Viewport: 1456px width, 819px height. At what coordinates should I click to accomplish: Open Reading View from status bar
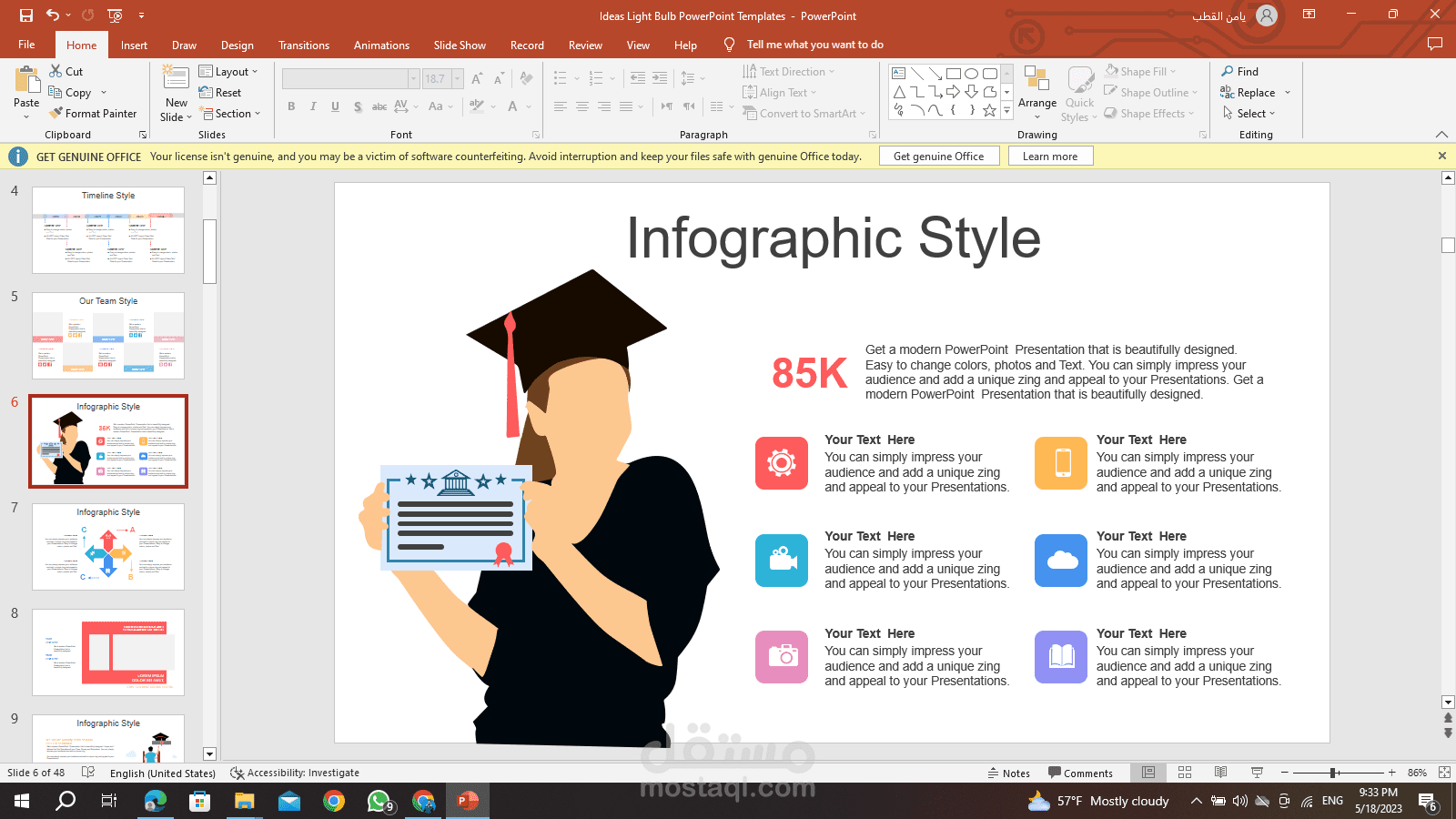click(x=1220, y=773)
